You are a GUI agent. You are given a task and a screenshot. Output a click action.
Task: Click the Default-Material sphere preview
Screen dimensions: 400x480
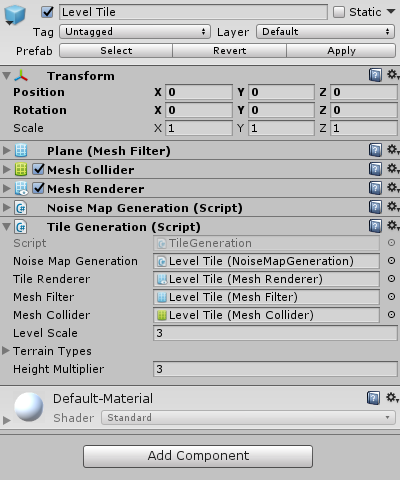click(29, 407)
